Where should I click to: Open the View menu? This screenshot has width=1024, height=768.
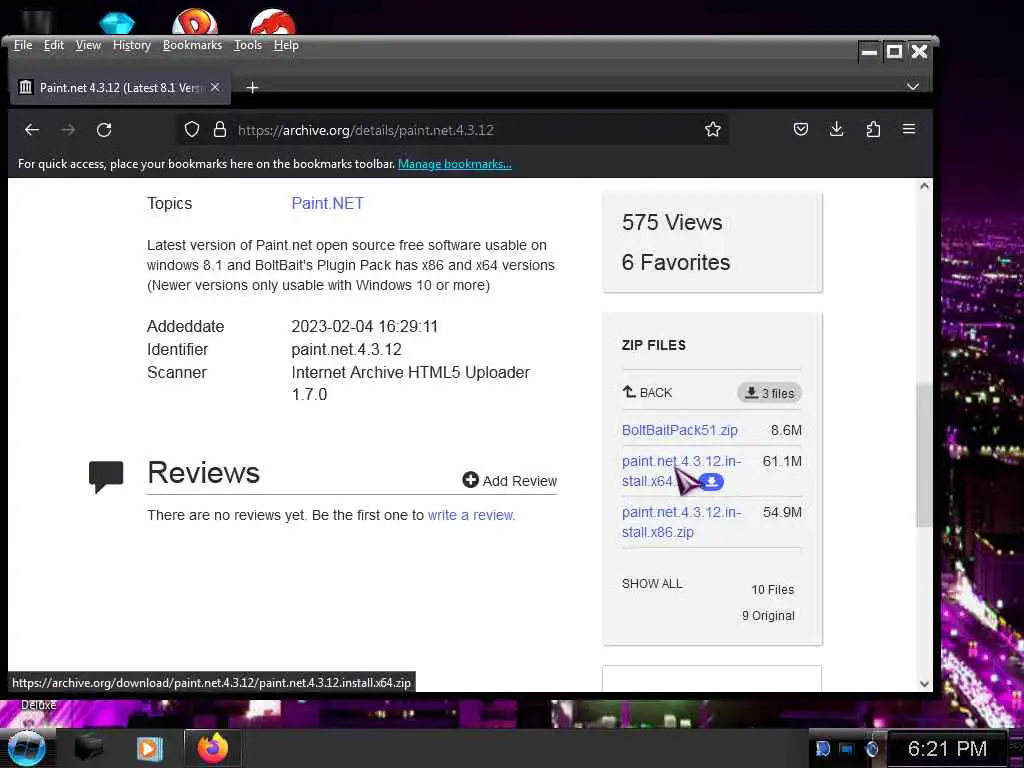(x=88, y=45)
